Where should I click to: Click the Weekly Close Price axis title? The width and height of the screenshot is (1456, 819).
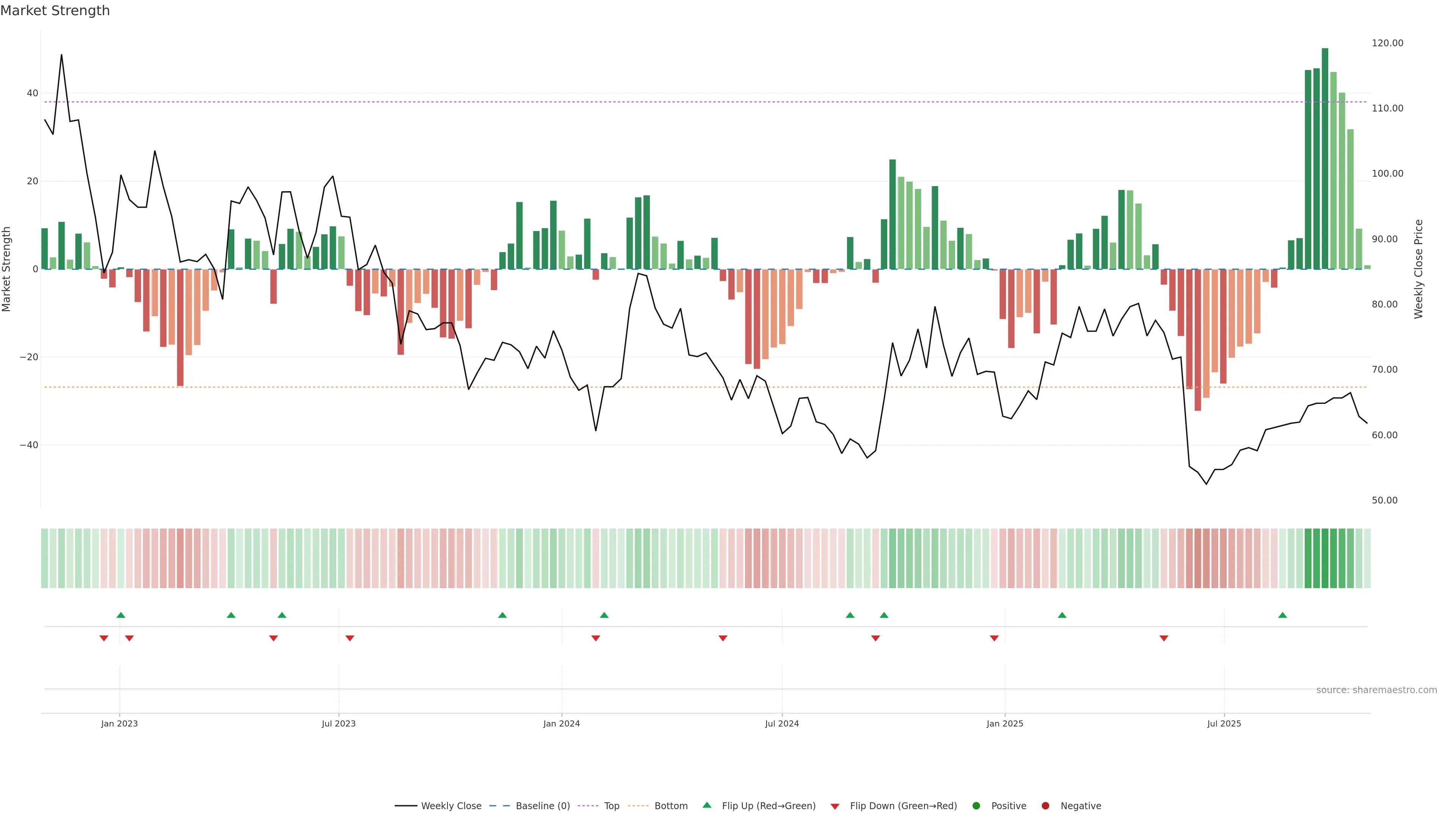pyautogui.click(x=1419, y=269)
